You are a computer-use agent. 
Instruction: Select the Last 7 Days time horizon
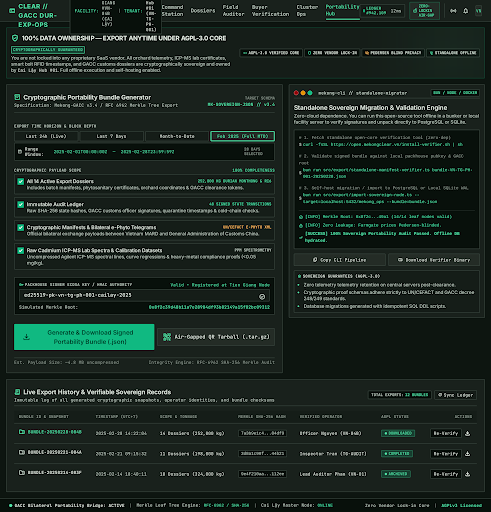pyautogui.click(x=112, y=136)
